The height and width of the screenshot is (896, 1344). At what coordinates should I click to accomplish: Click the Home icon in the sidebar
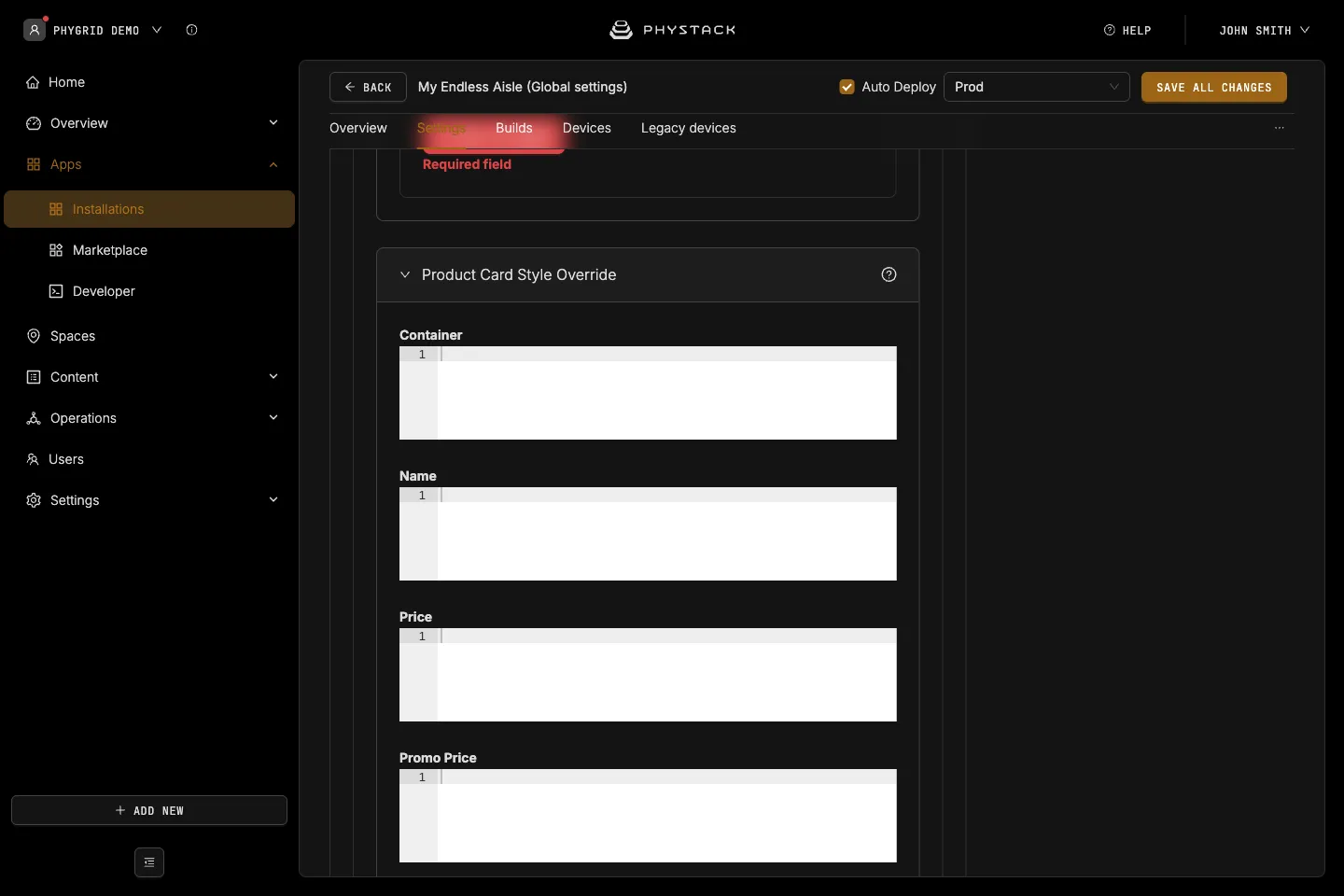[33, 82]
